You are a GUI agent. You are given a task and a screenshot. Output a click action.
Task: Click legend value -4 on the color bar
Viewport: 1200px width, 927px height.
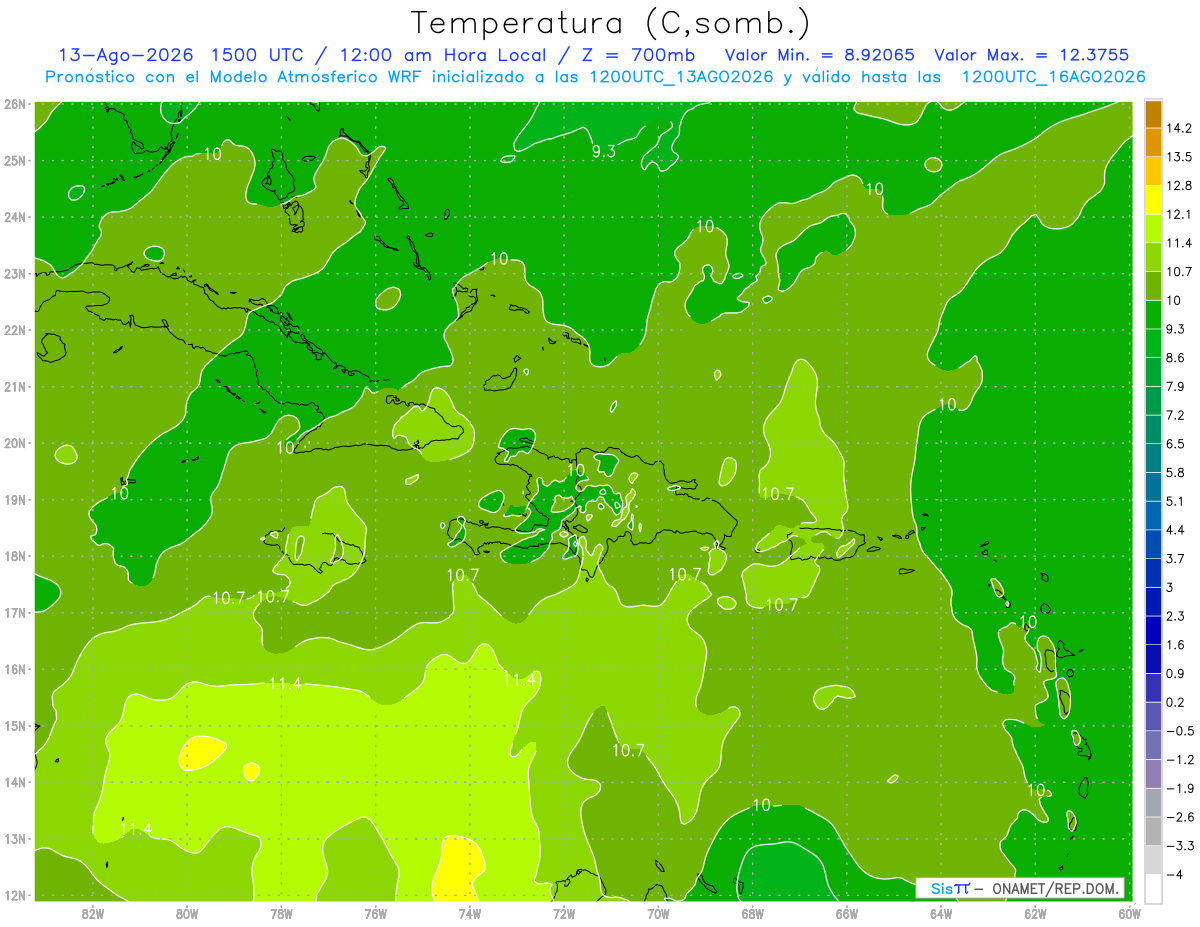[1176, 874]
